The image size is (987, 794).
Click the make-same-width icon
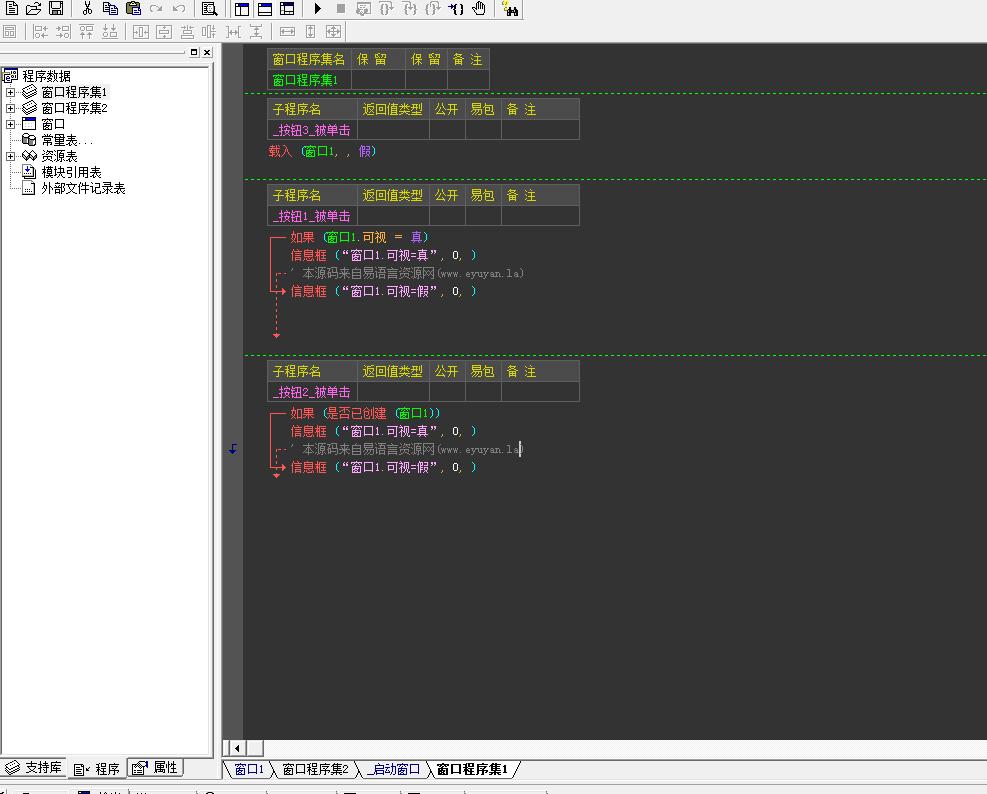click(288, 31)
